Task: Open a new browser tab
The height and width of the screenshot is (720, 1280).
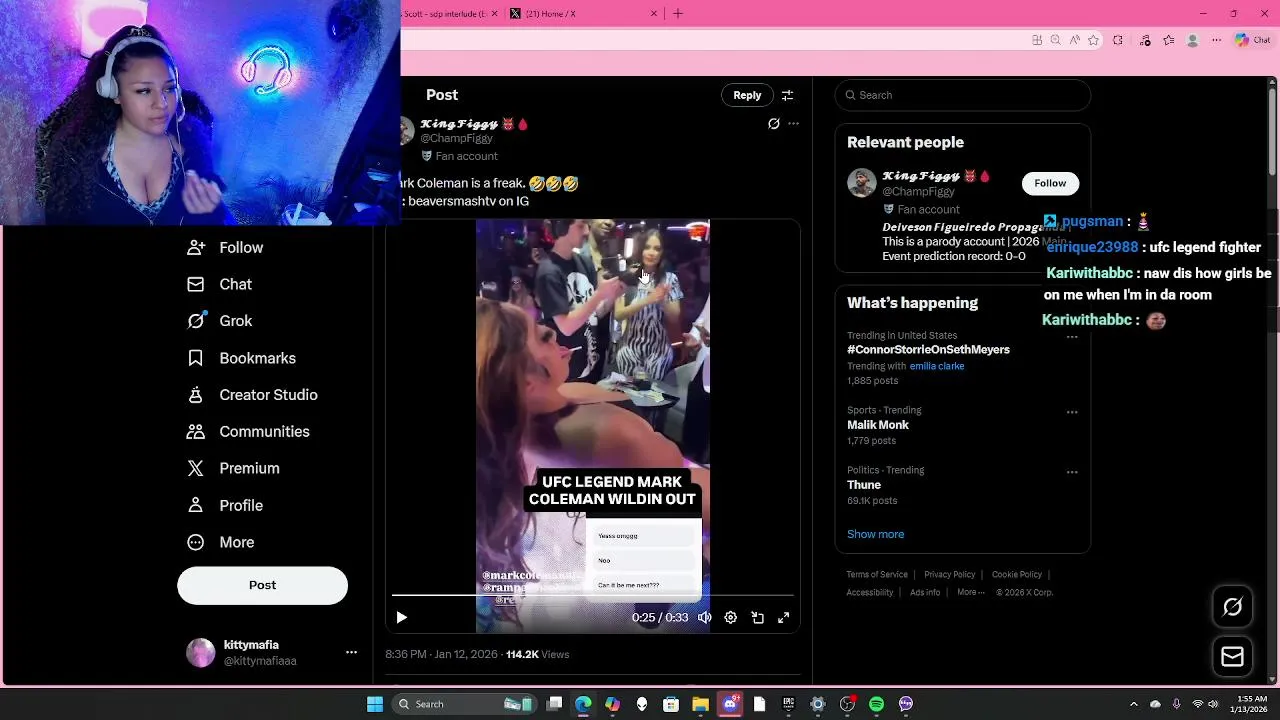Action: click(678, 14)
